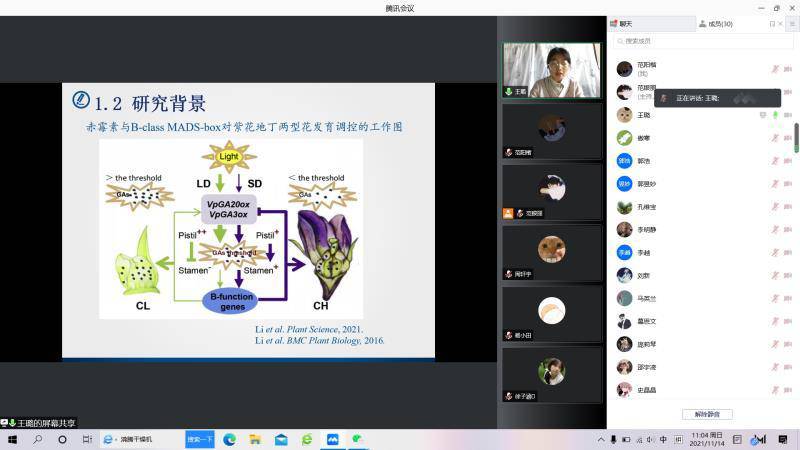
Task: Toggle microphone for member 史晶晶
Action: pyautogui.click(x=775, y=390)
